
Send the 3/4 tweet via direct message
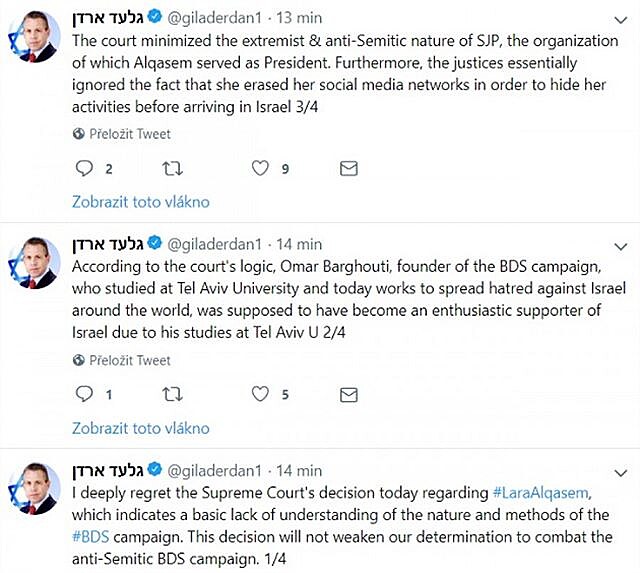348,168
